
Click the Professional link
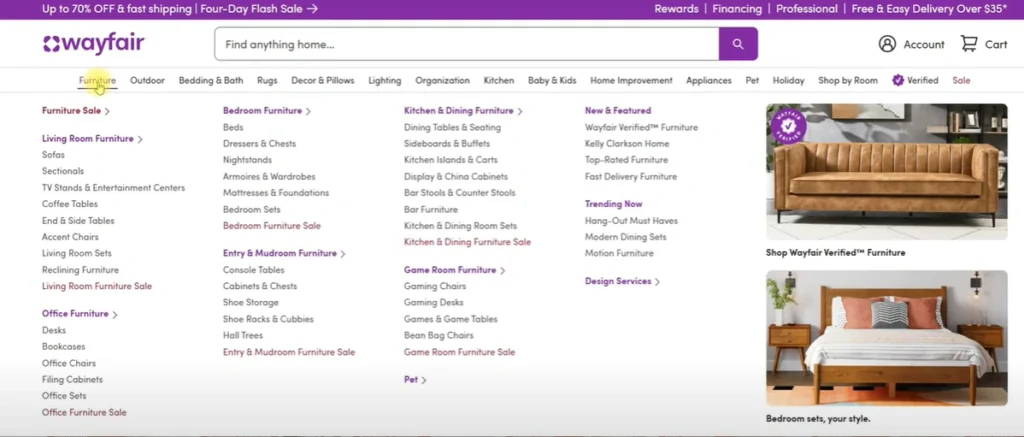pyautogui.click(x=807, y=9)
